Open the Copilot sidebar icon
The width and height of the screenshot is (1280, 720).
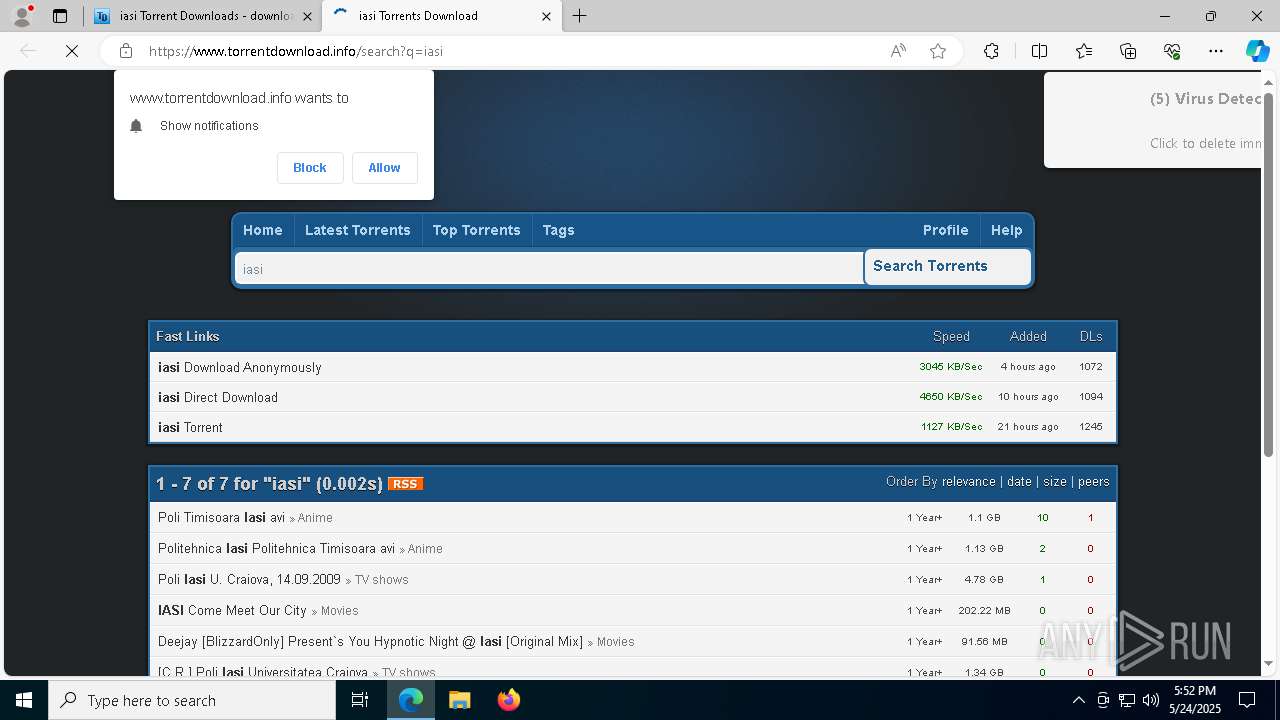pyautogui.click(x=1257, y=51)
